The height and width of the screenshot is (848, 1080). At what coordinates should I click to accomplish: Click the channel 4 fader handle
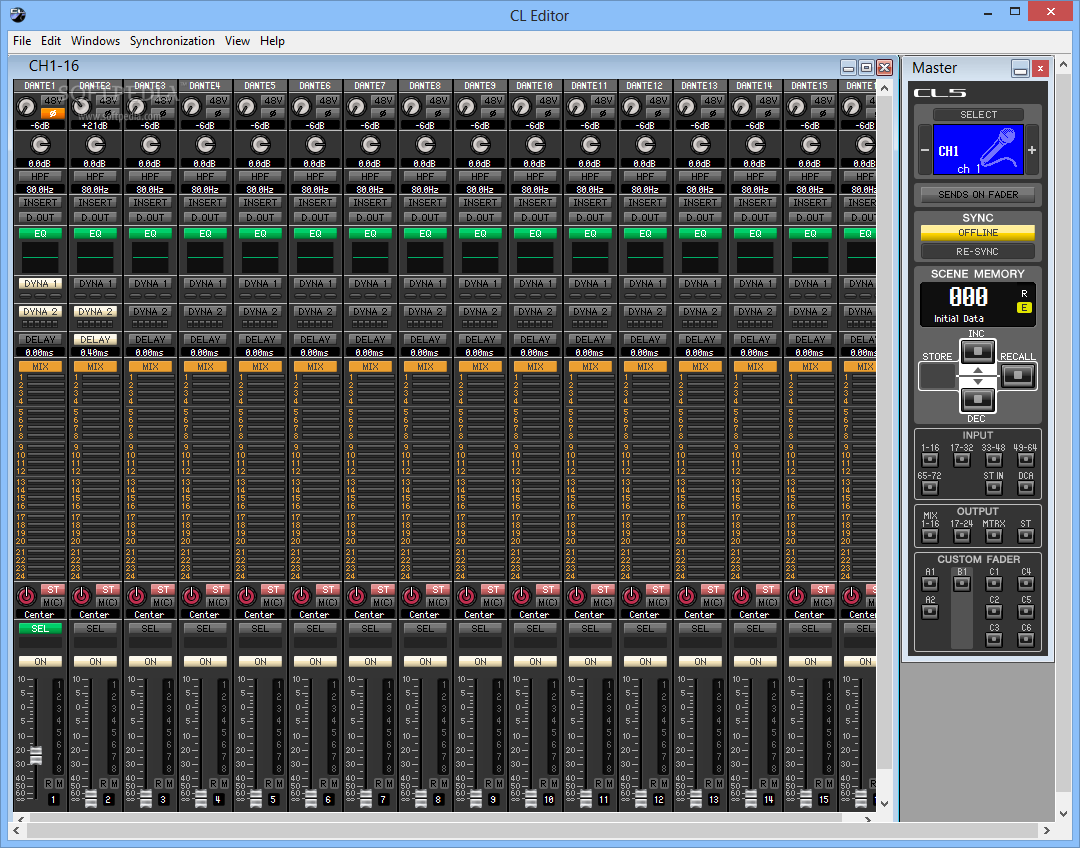tap(200, 800)
